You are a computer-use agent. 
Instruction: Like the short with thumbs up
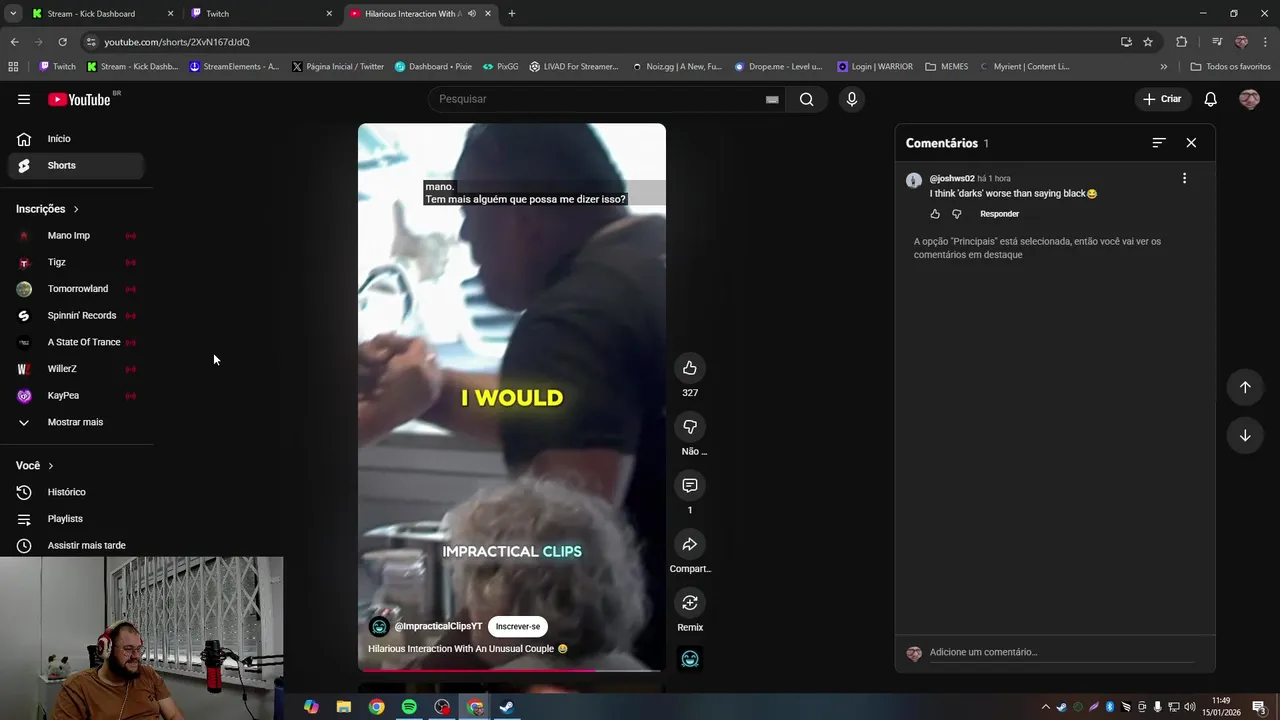pyautogui.click(x=690, y=368)
